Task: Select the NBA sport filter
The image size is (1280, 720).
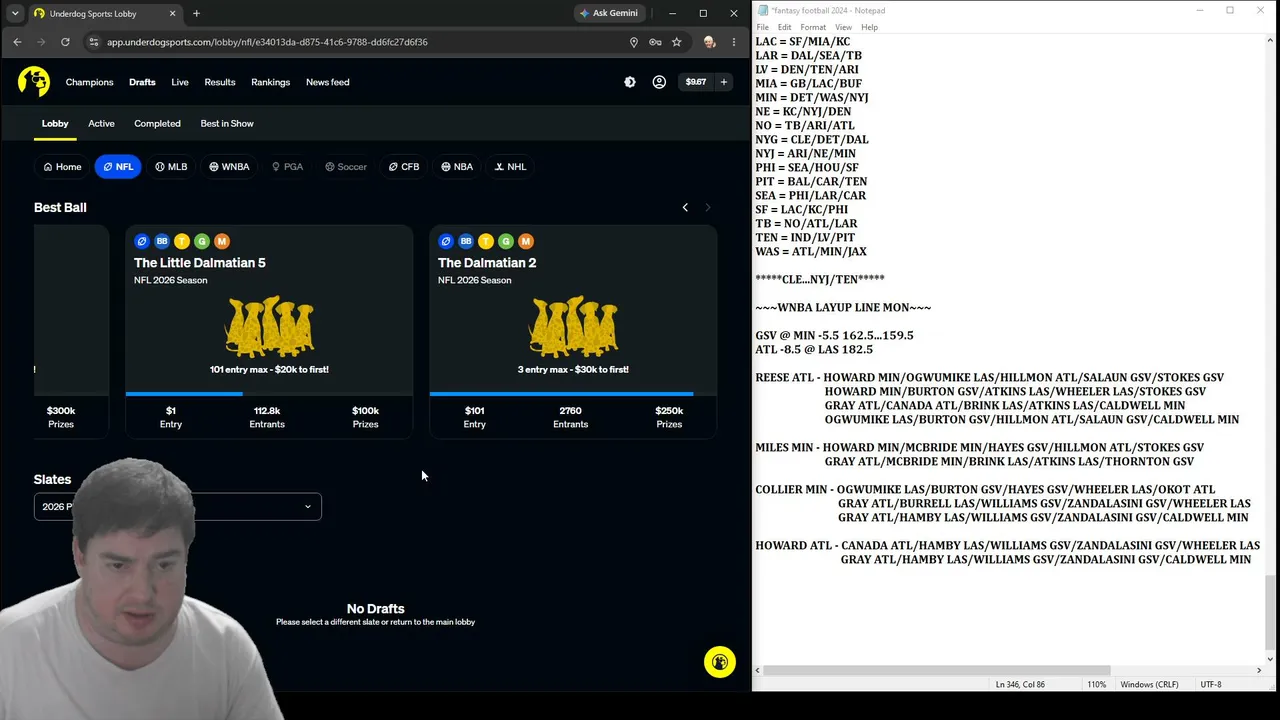Action: coord(457,167)
